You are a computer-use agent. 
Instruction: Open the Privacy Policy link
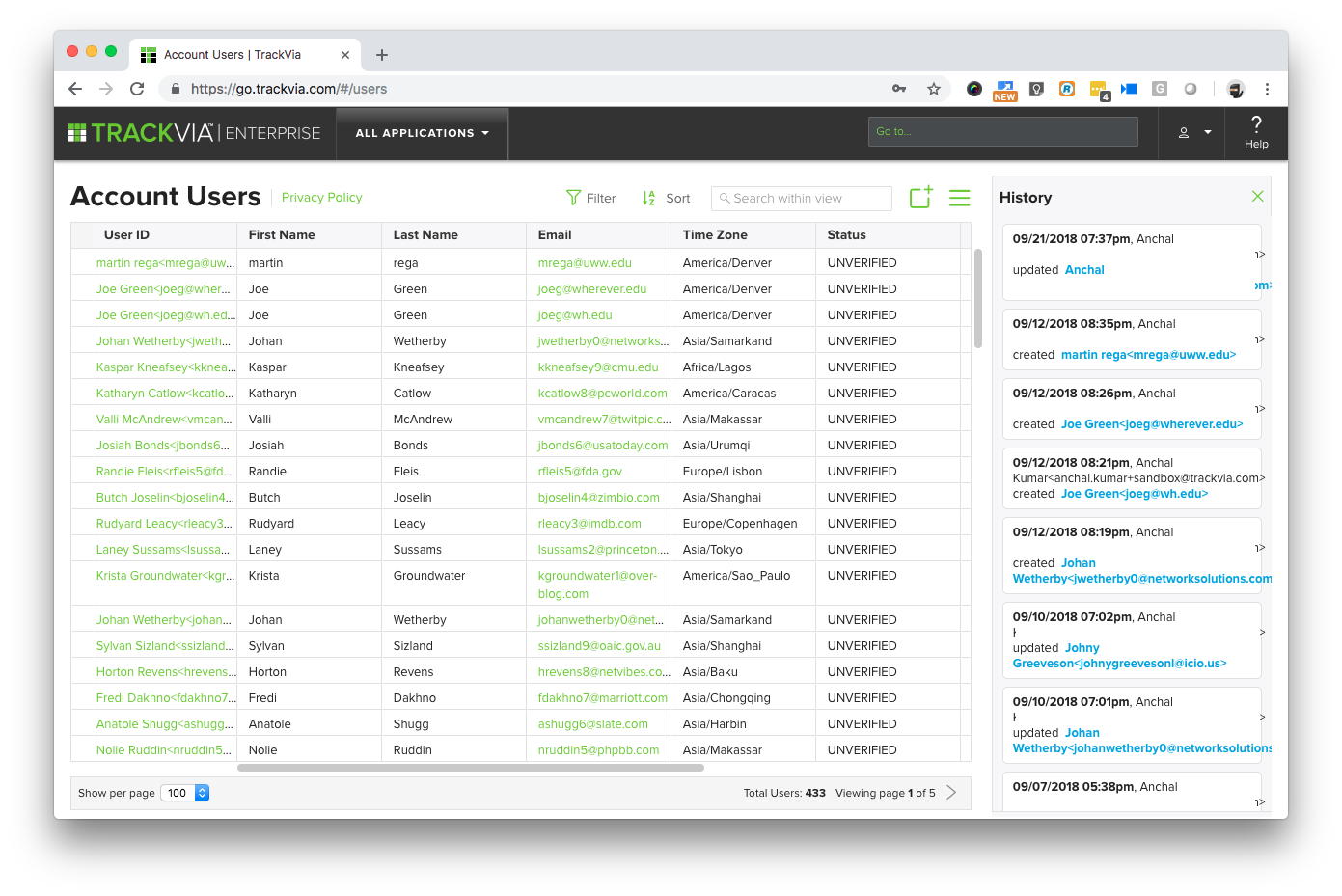point(322,197)
